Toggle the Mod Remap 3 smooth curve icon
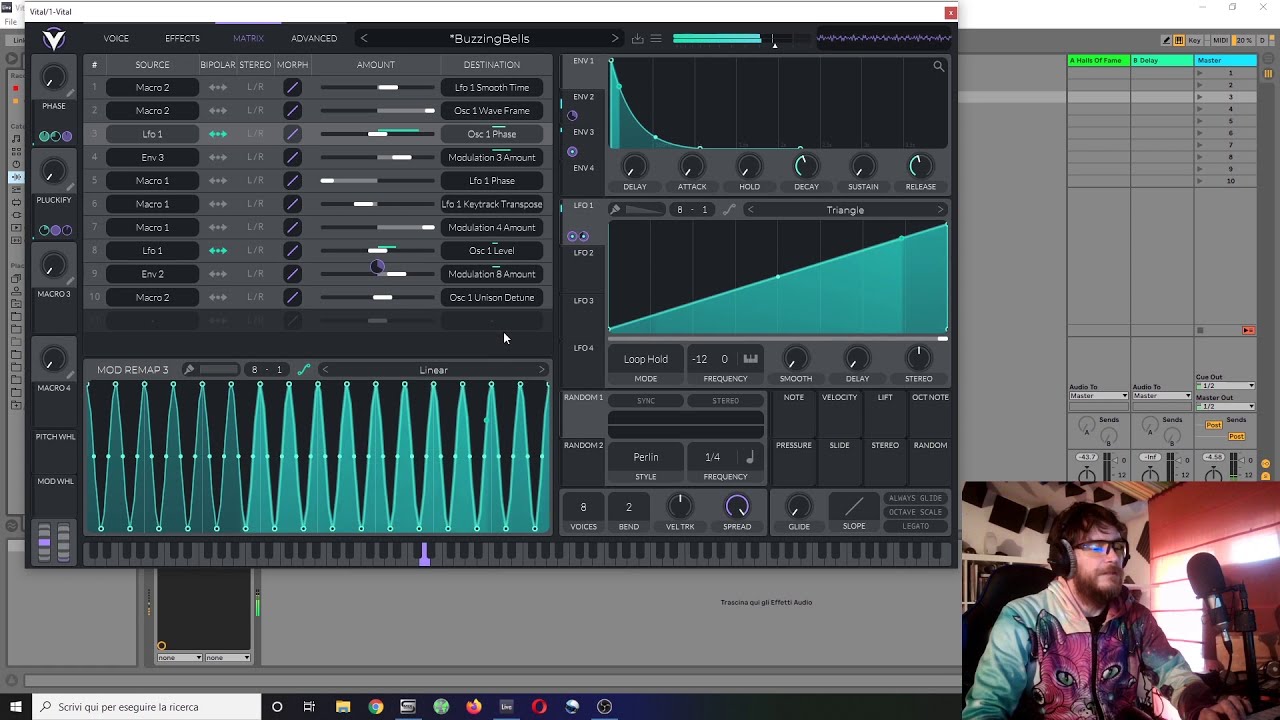Image resolution: width=1280 pixels, height=720 pixels. [x=303, y=370]
